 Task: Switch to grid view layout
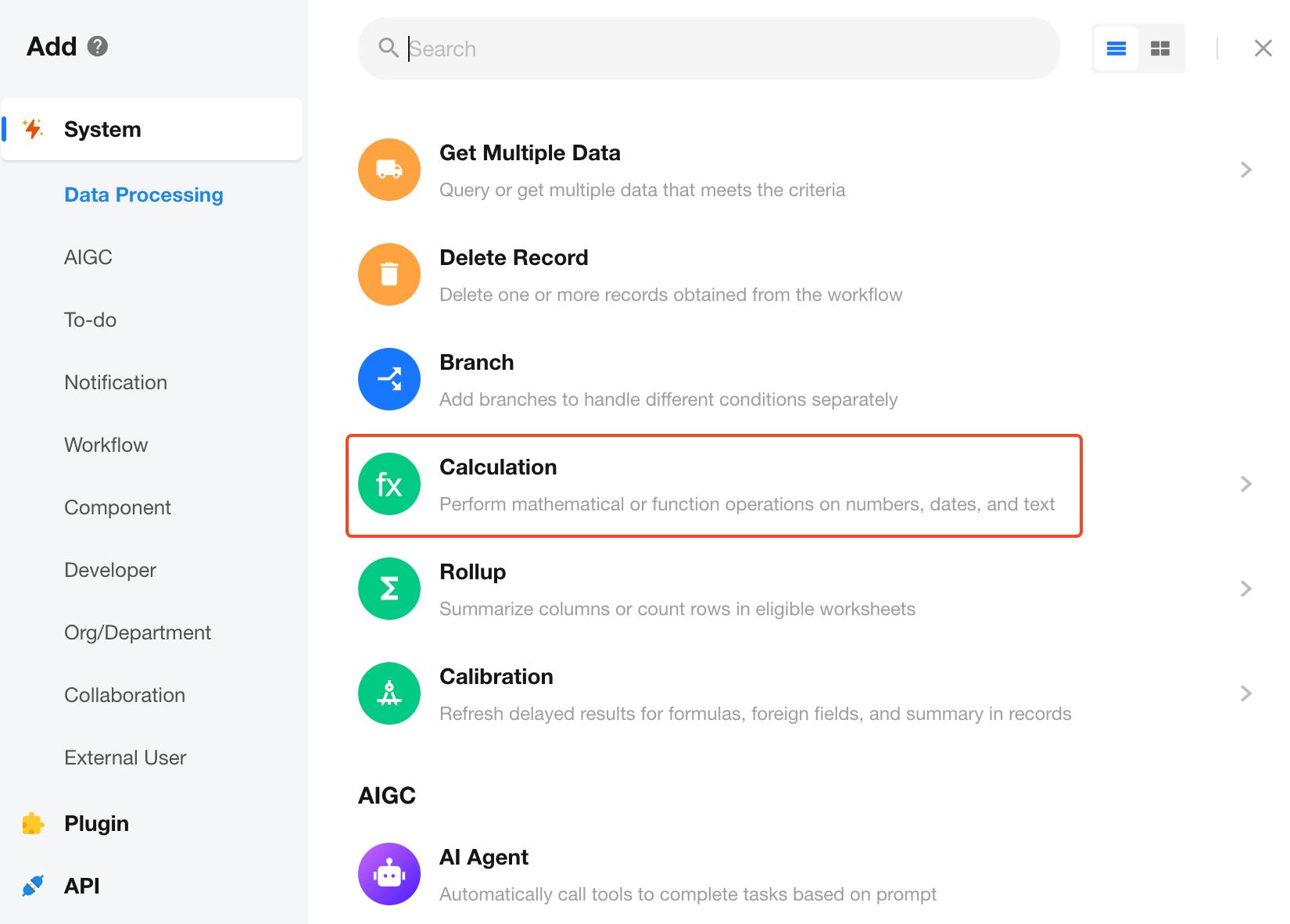point(1160,48)
